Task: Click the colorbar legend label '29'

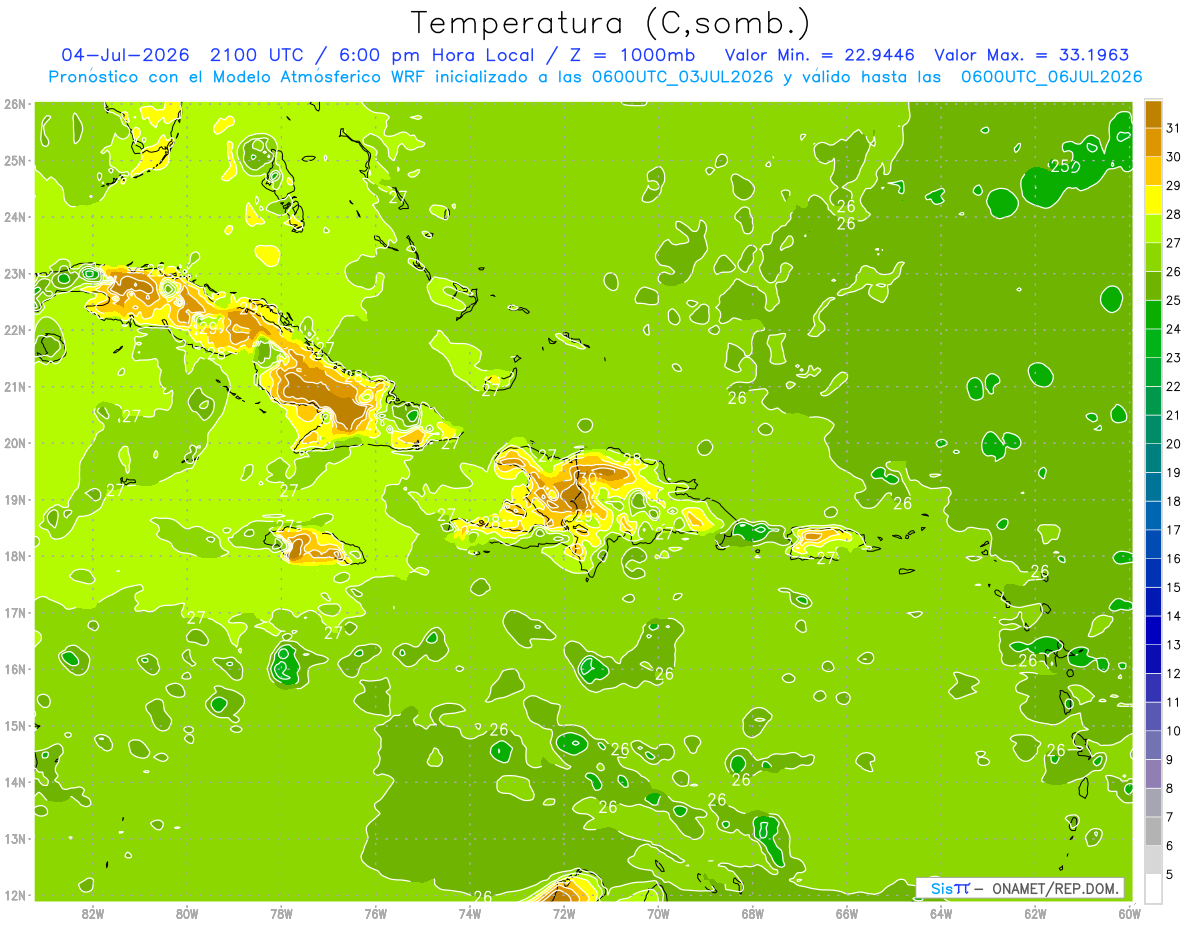Action: [1173, 186]
